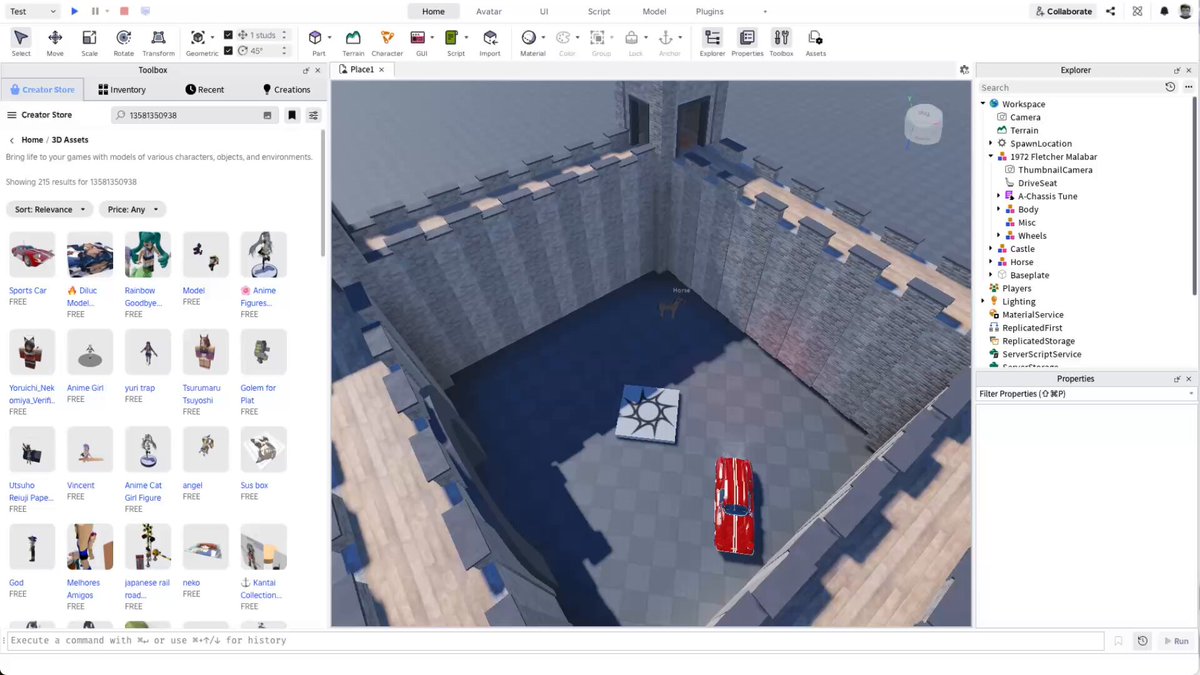
Task: Expand the Castle item in Explorer
Action: (991, 249)
